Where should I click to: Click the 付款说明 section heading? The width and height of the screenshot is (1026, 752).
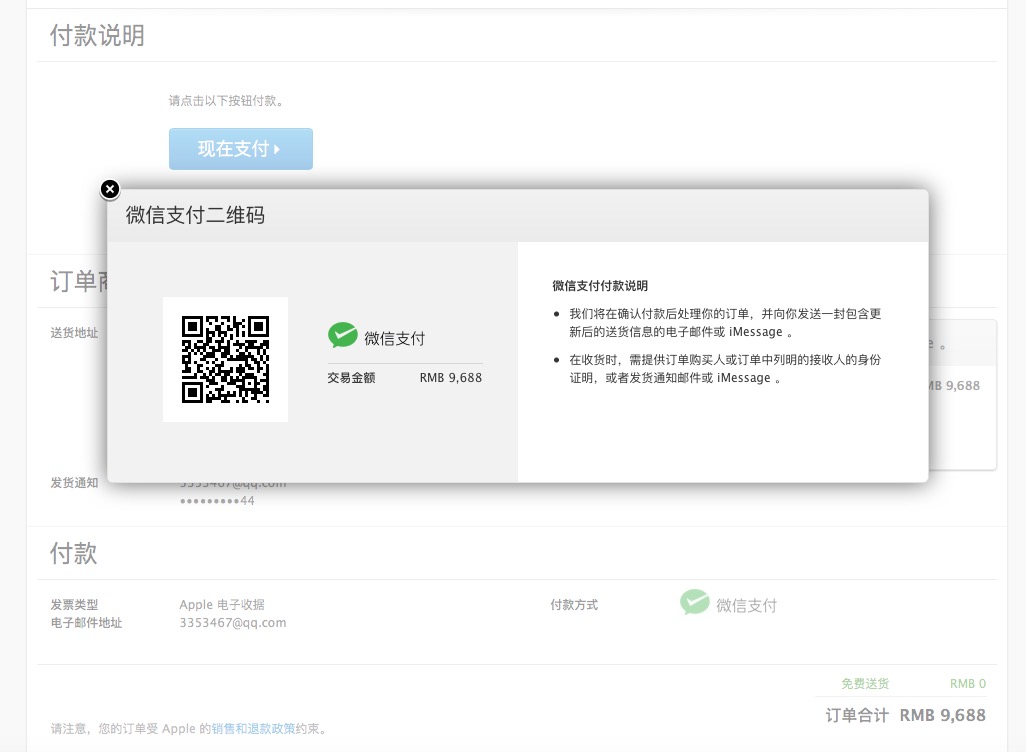click(x=97, y=35)
